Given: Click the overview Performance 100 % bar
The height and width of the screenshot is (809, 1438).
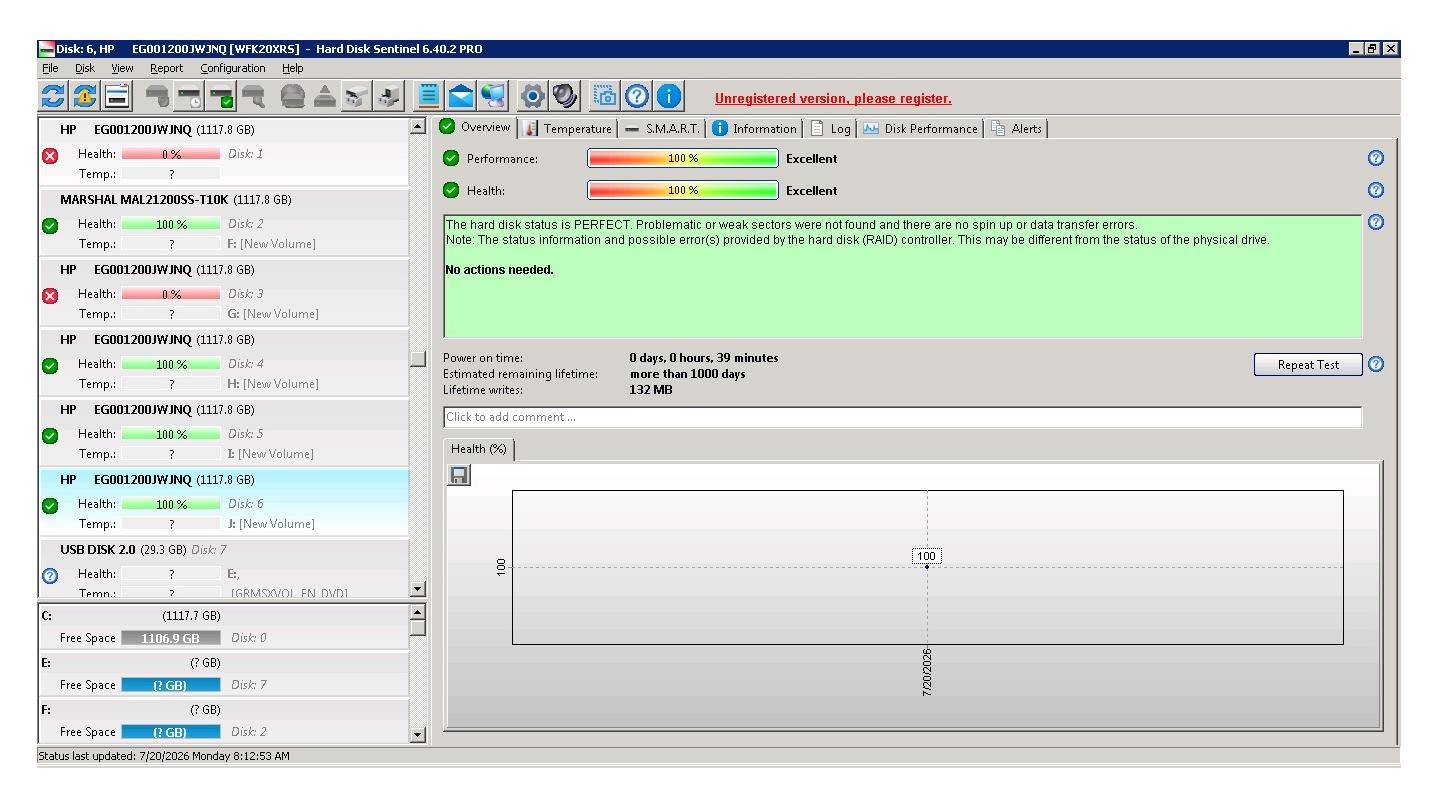Looking at the screenshot, I should [683, 158].
